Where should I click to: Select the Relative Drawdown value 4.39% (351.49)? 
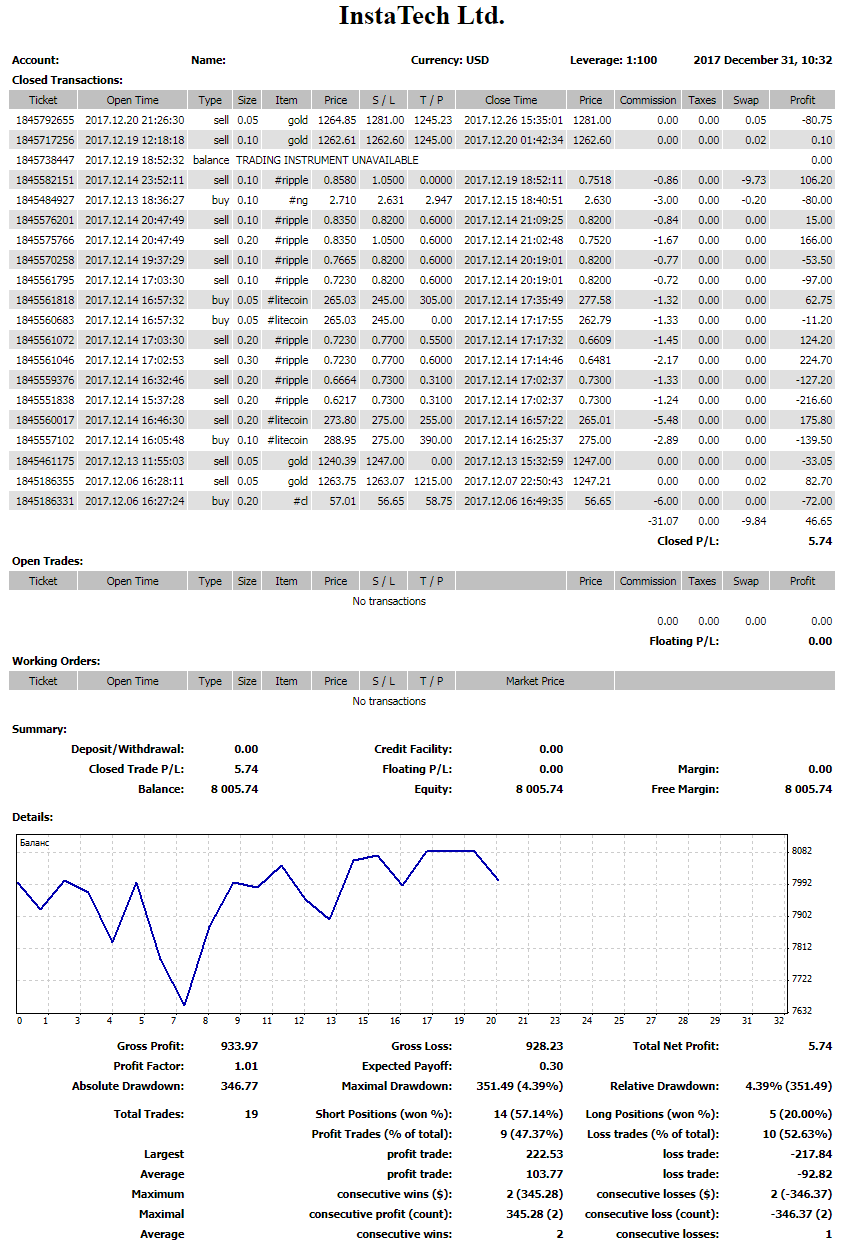point(789,1086)
